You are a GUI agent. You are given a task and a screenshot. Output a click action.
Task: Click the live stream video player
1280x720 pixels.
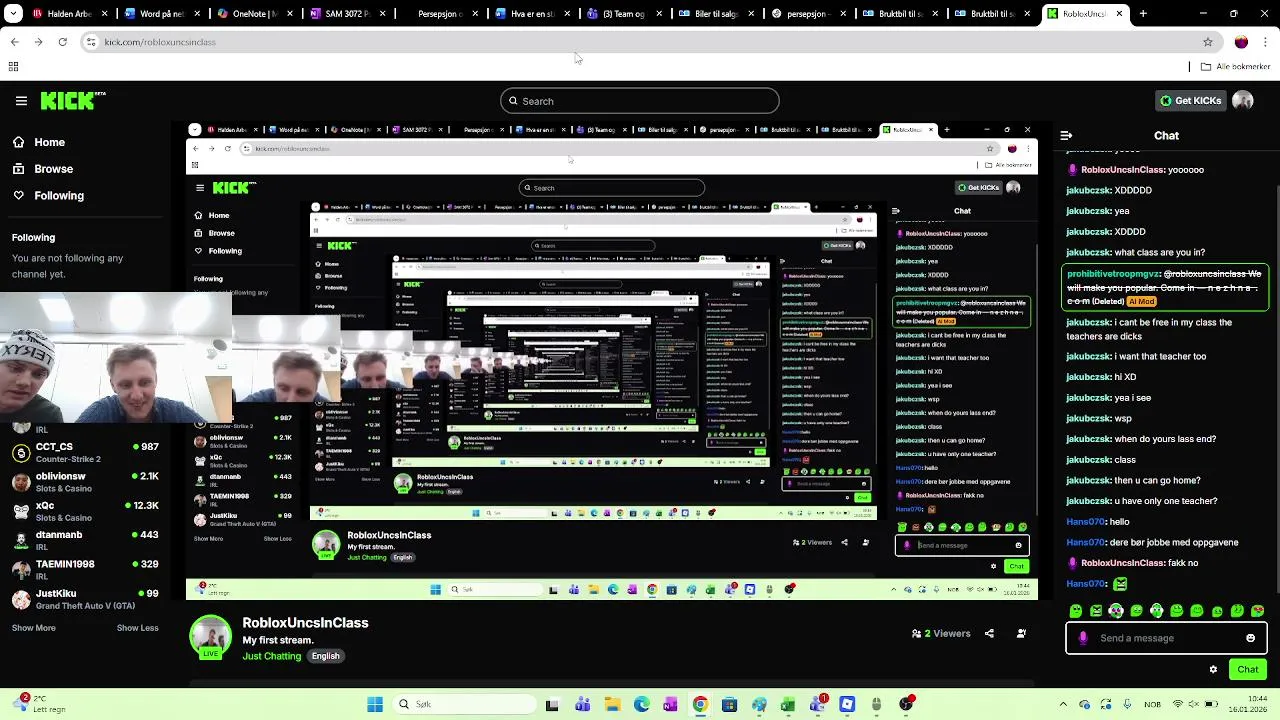click(612, 361)
